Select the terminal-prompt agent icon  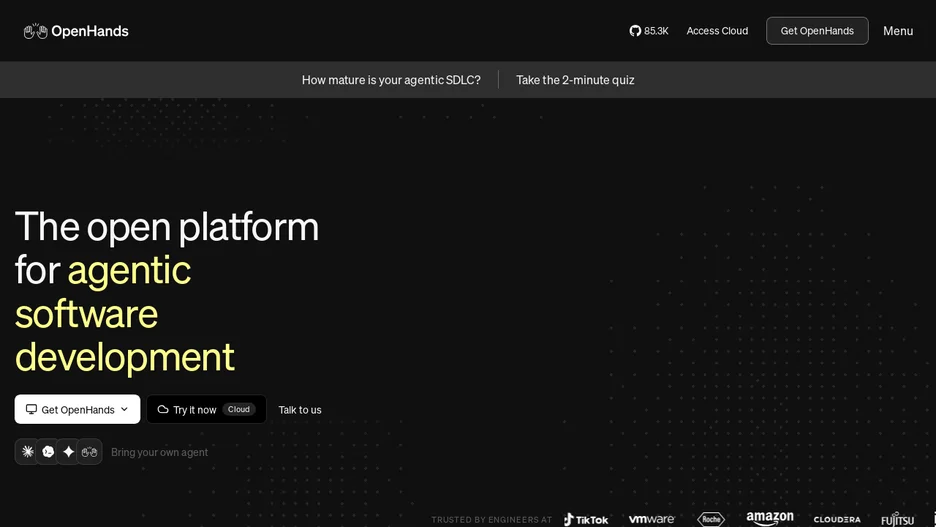(x=48, y=452)
